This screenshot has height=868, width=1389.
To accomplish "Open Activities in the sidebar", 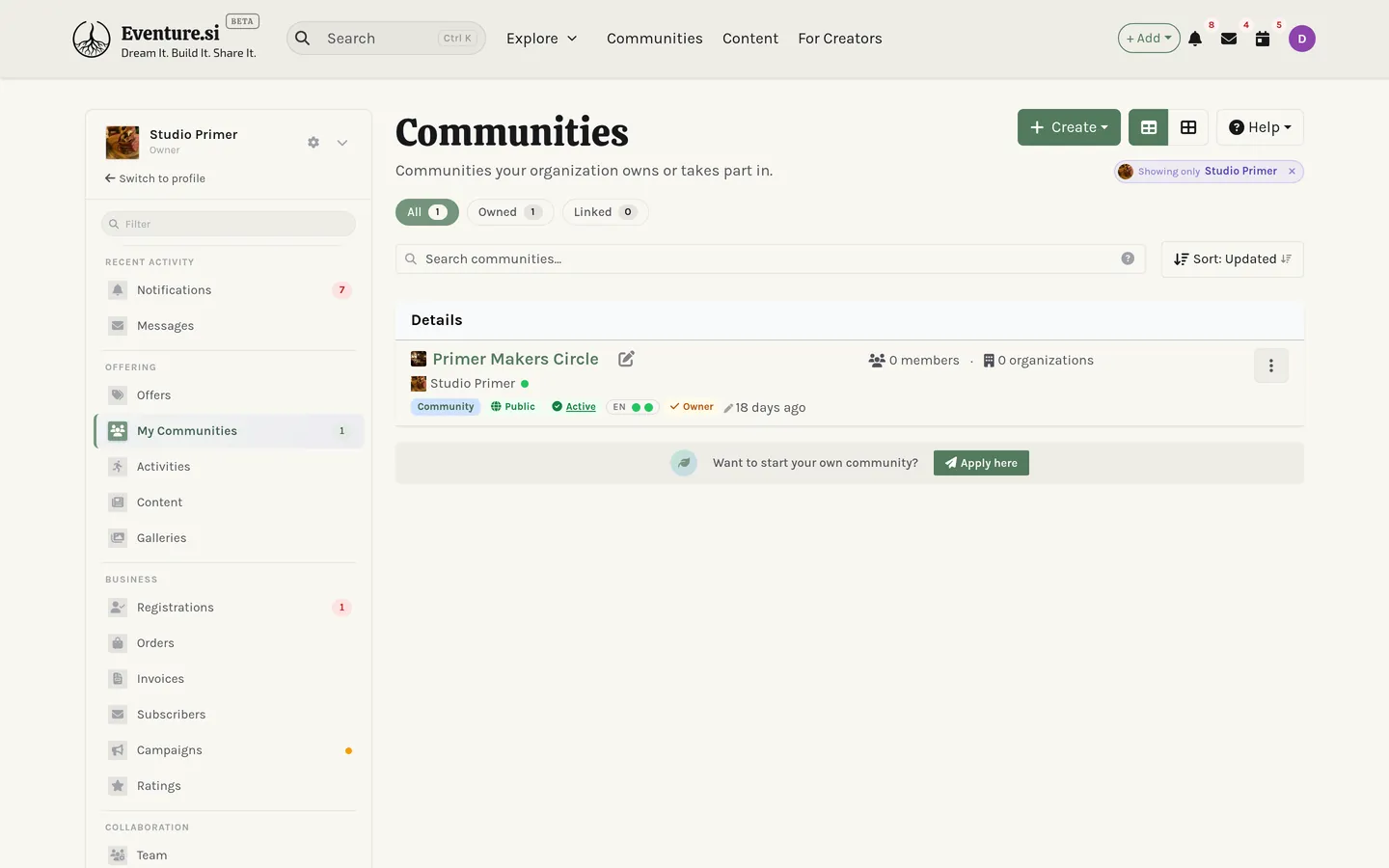I will click(229, 467).
